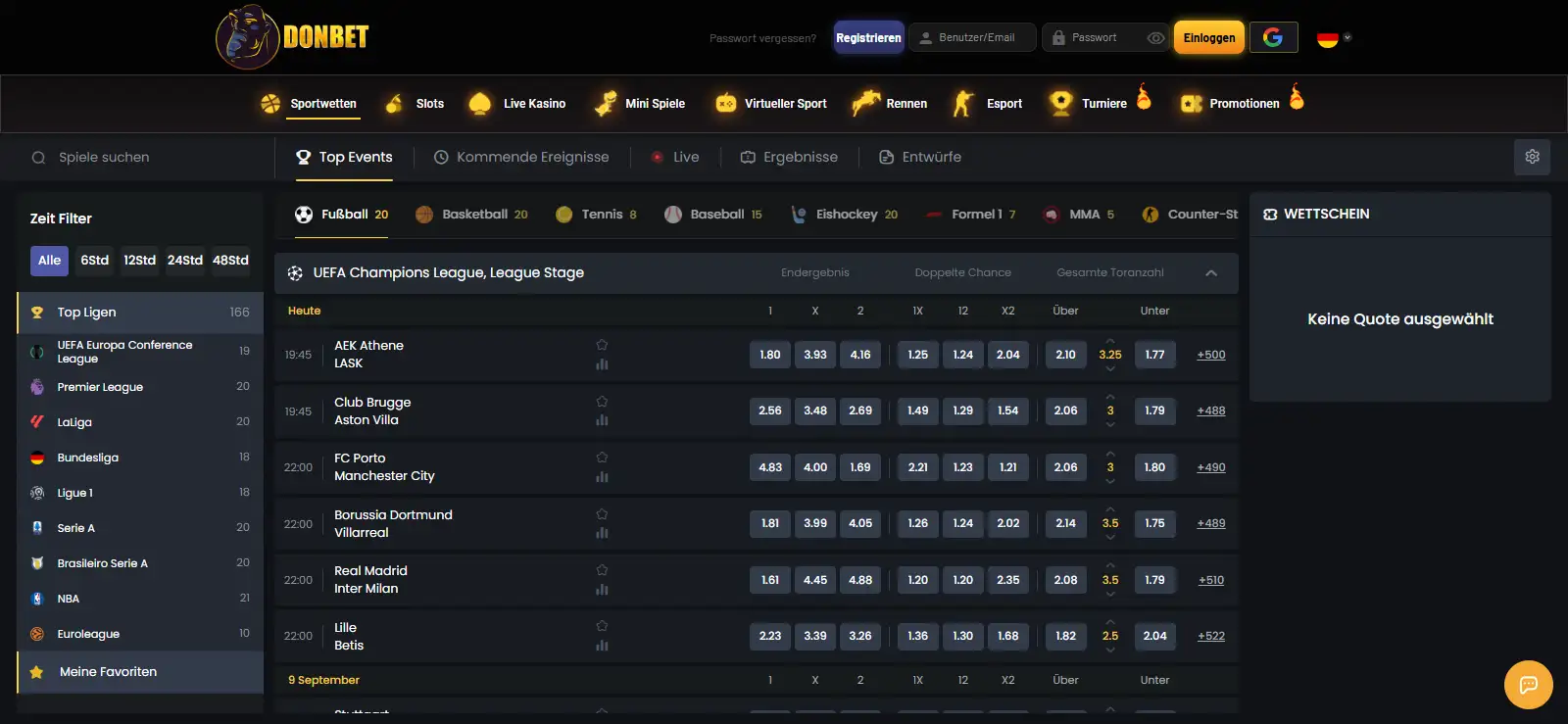Select the 24Std time filter
Image resolution: width=1568 pixels, height=724 pixels.
pos(184,261)
